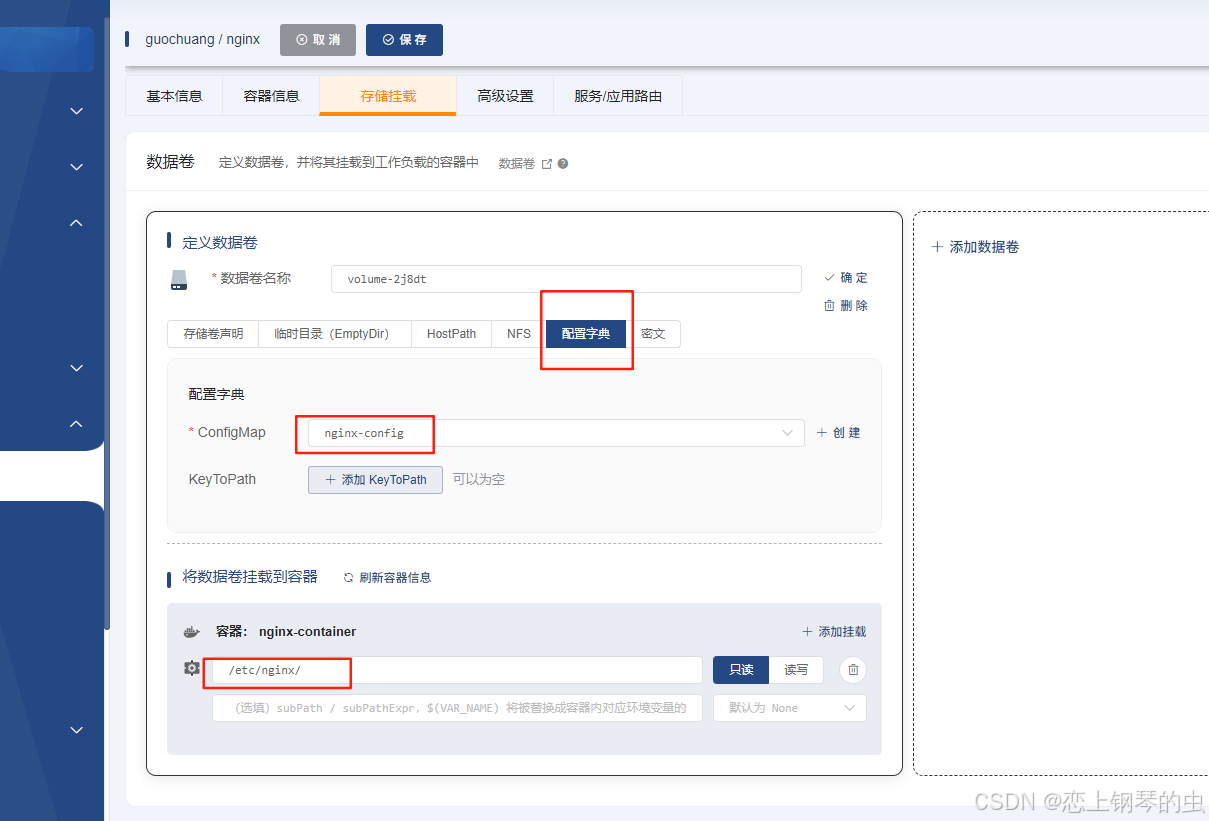Image resolution: width=1209 pixels, height=821 pixels.
Task: Choose 临时目录 (EmptyDir) volume type
Action: click(x=335, y=334)
